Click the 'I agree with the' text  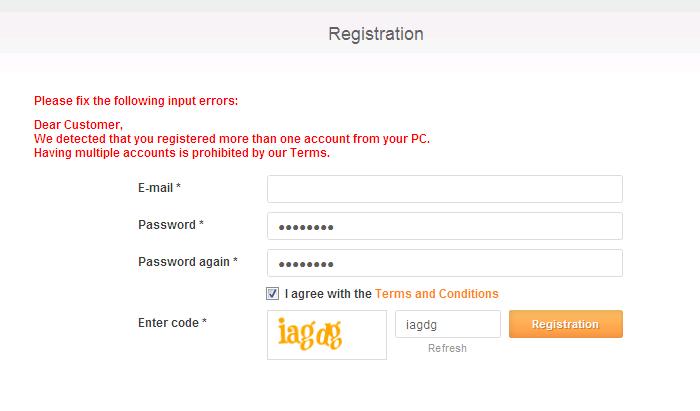pyautogui.click(x=328, y=294)
